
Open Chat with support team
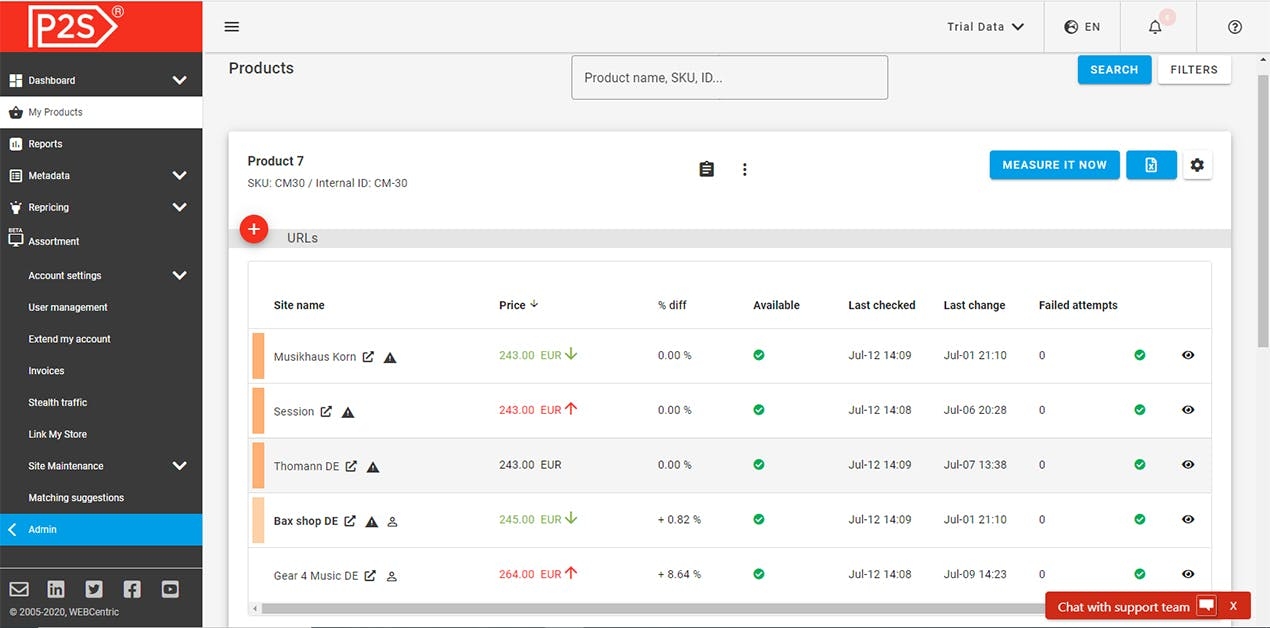(1124, 606)
